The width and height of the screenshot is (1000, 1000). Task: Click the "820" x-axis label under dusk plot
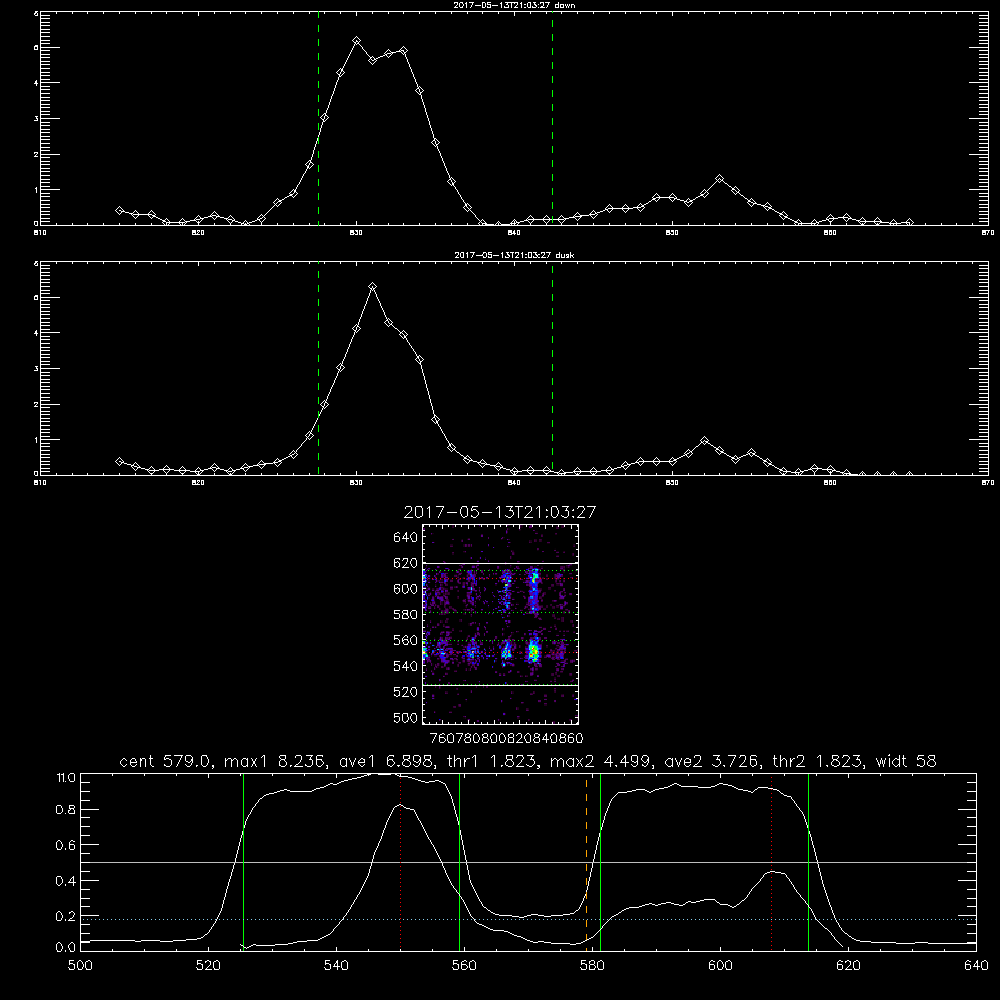pos(198,483)
